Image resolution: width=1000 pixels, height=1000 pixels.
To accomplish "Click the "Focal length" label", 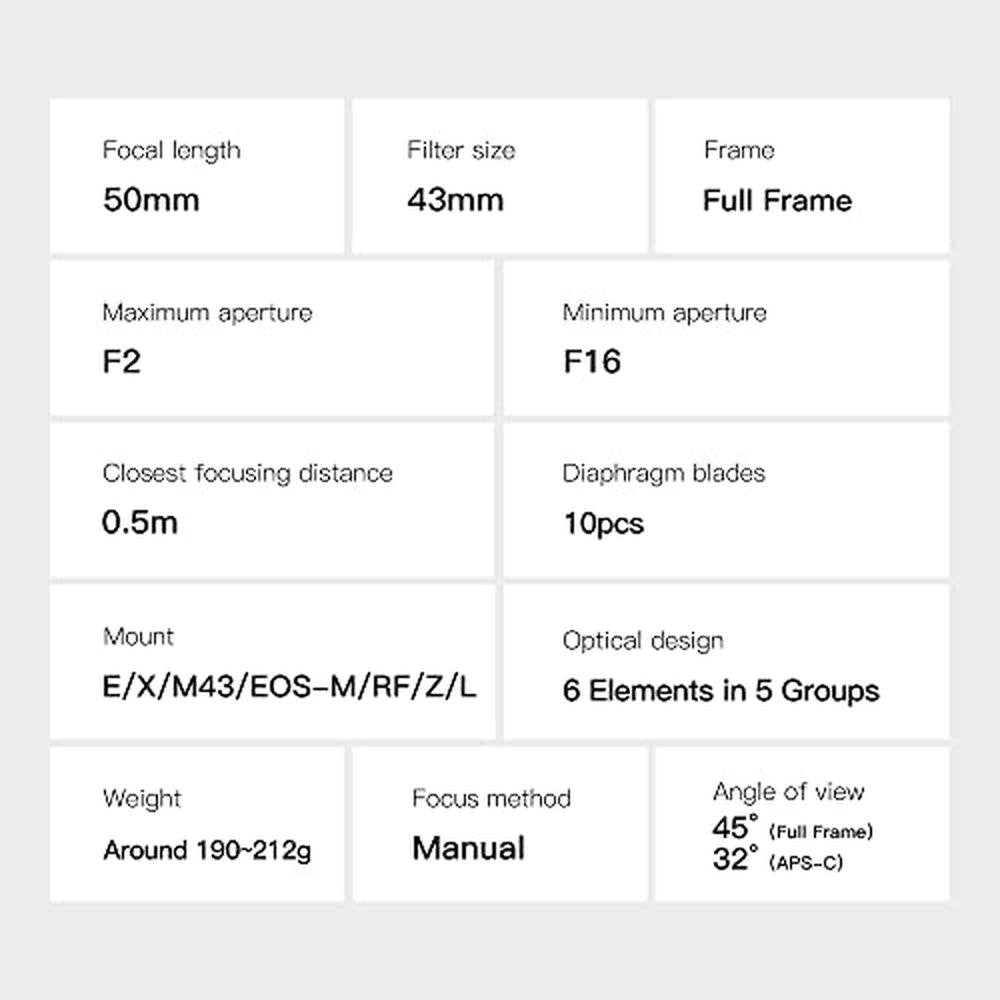I will [171, 151].
